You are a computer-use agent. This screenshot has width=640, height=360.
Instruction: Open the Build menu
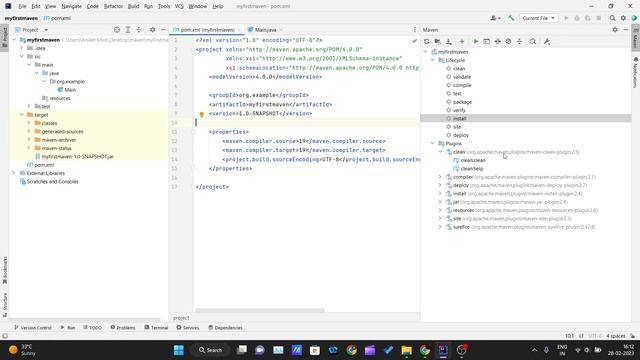pos(133,6)
